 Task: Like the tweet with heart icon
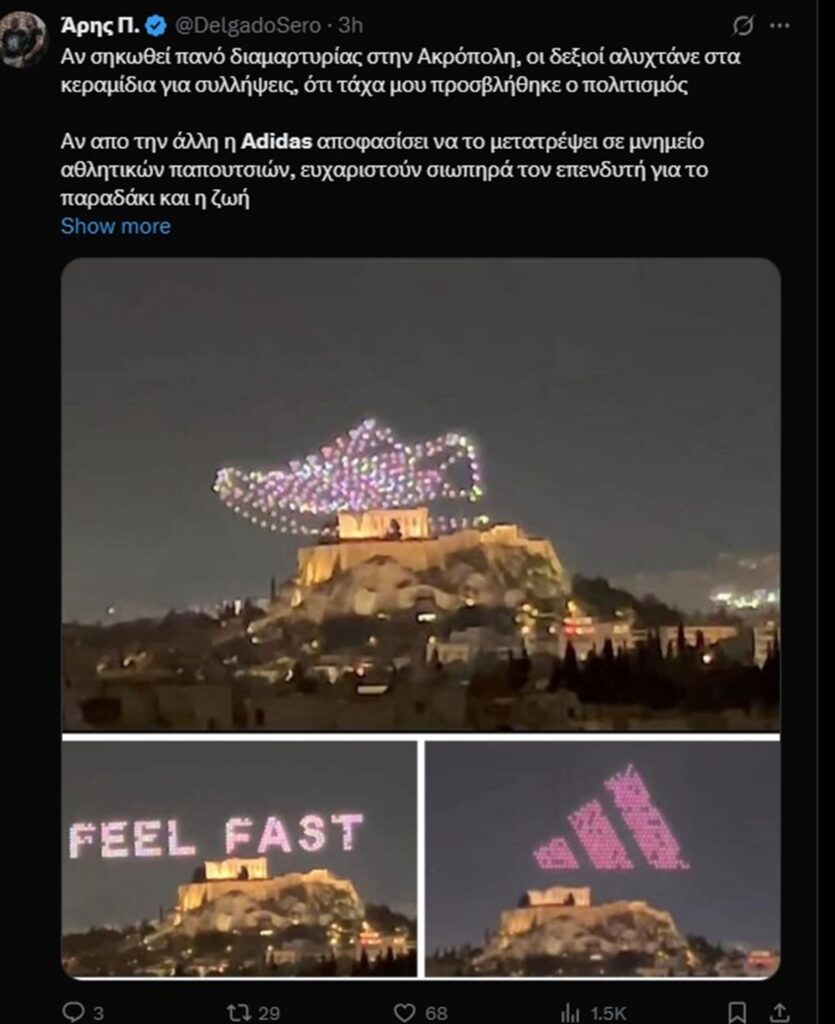click(405, 1013)
